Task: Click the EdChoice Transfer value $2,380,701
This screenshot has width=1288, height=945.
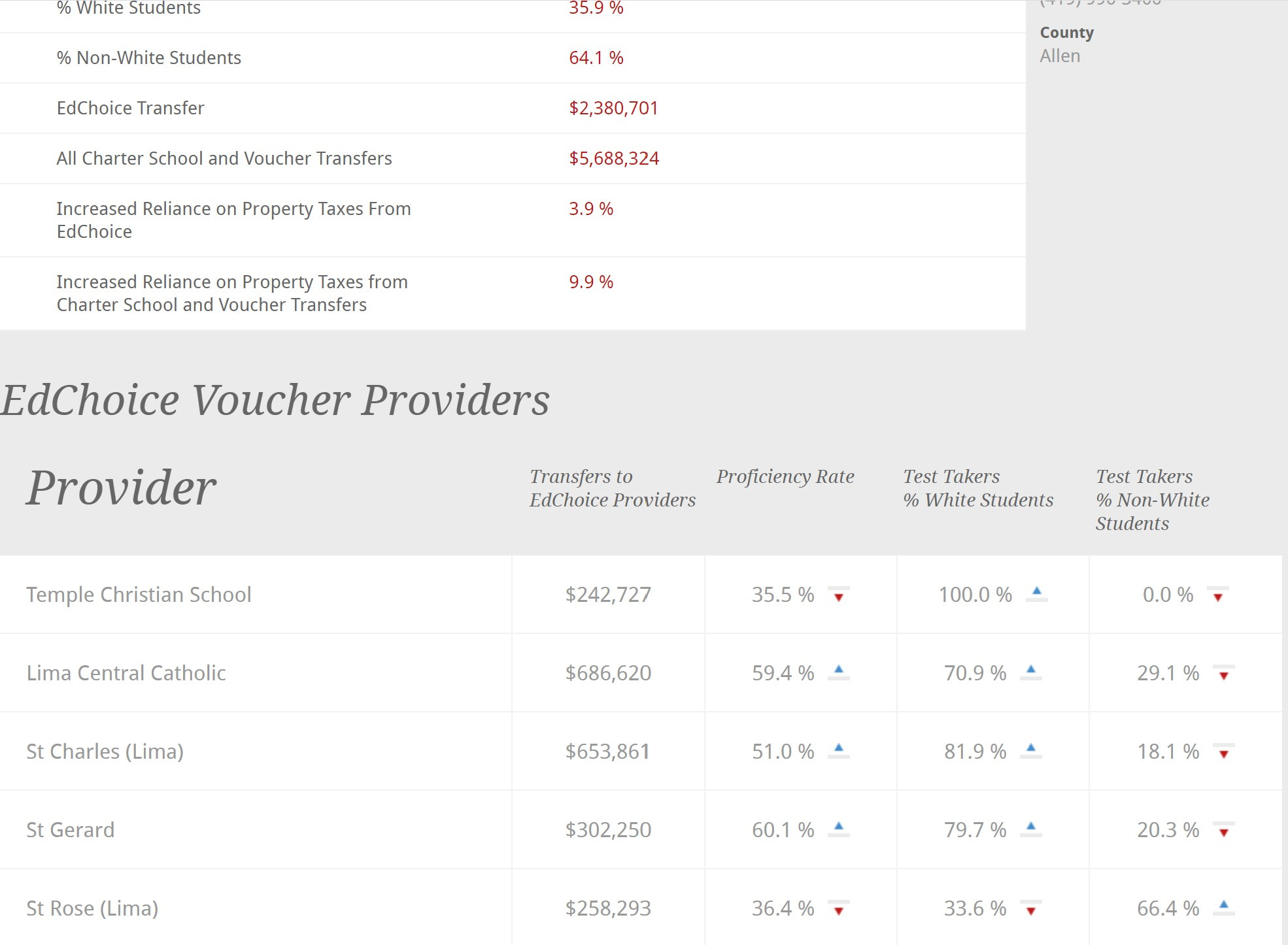Action: point(613,108)
